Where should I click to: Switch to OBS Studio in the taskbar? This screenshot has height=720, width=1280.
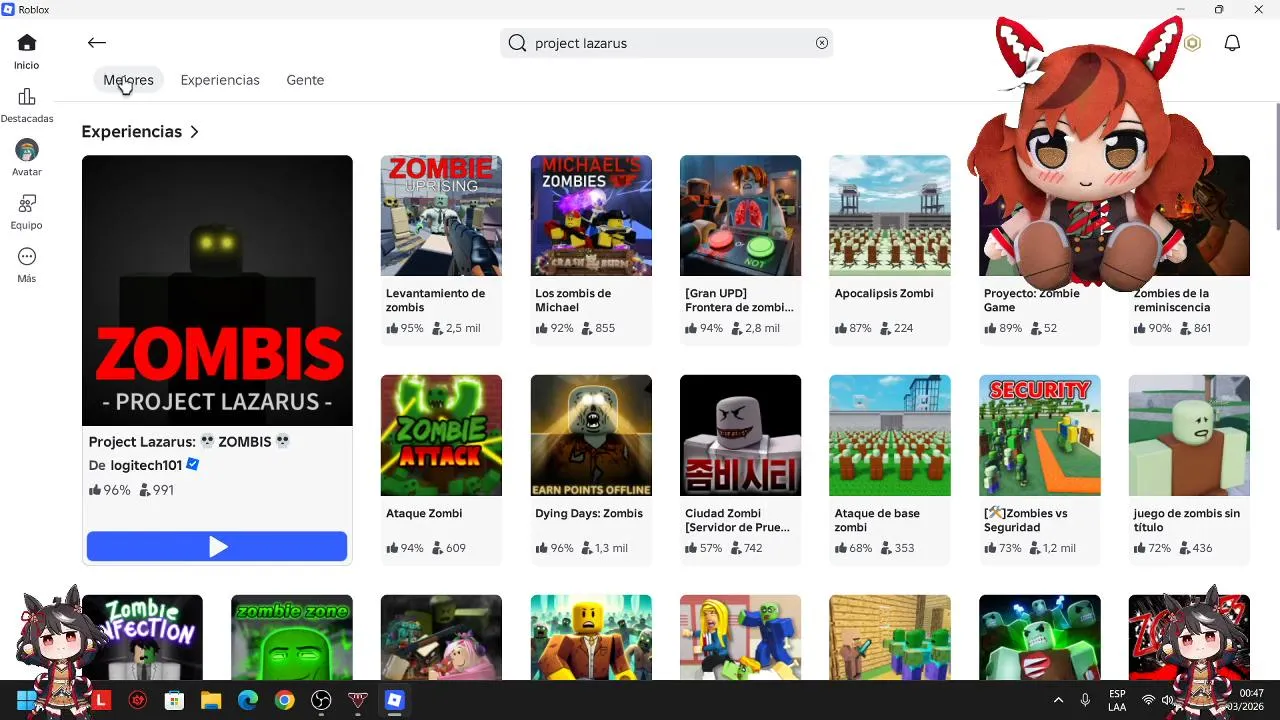(321, 701)
